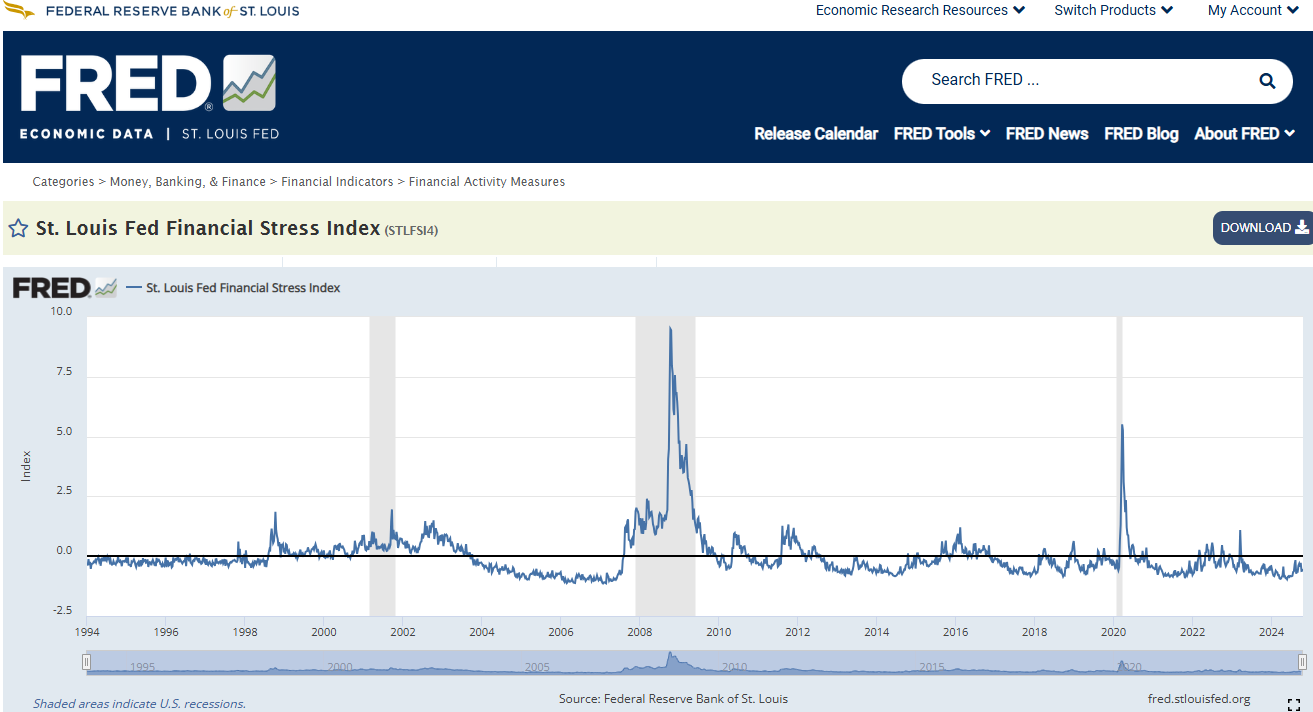Click the search magnifier icon
Screen dimensions: 1313x712
1267,81
